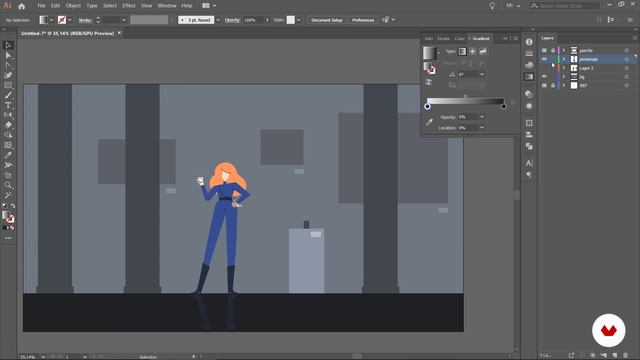Open gradient stop Opacity dropdown
Screen dimensions: 640x360
(482, 117)
